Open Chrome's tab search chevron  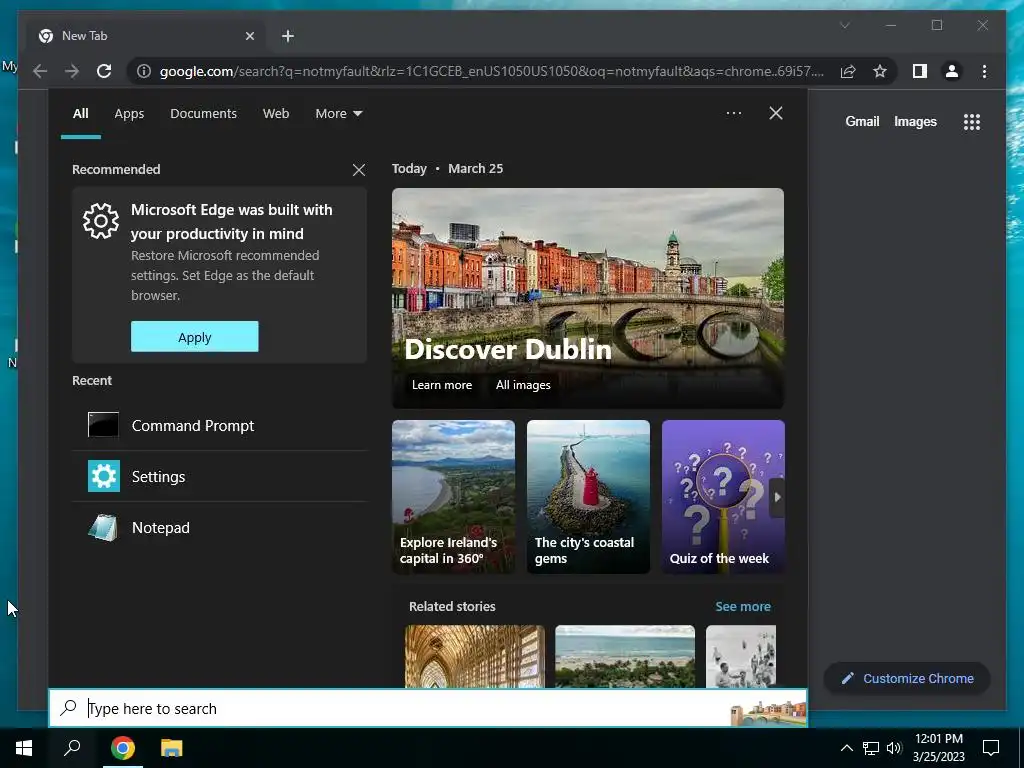point(844,25)
